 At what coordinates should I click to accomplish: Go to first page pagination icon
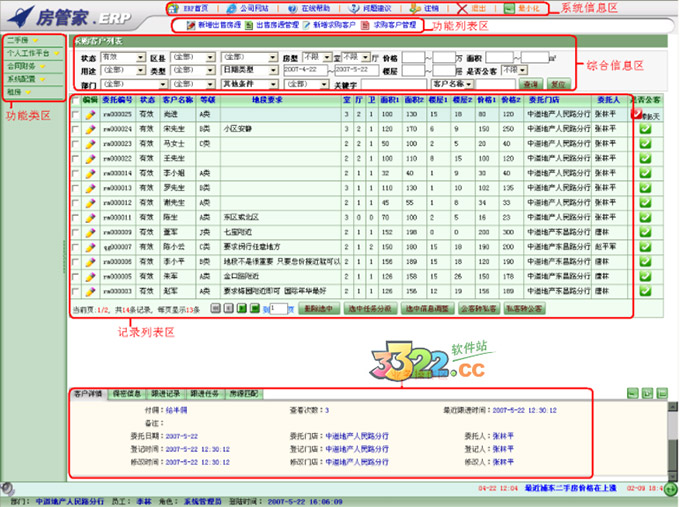pyautogui.click(x=216, y=308)
